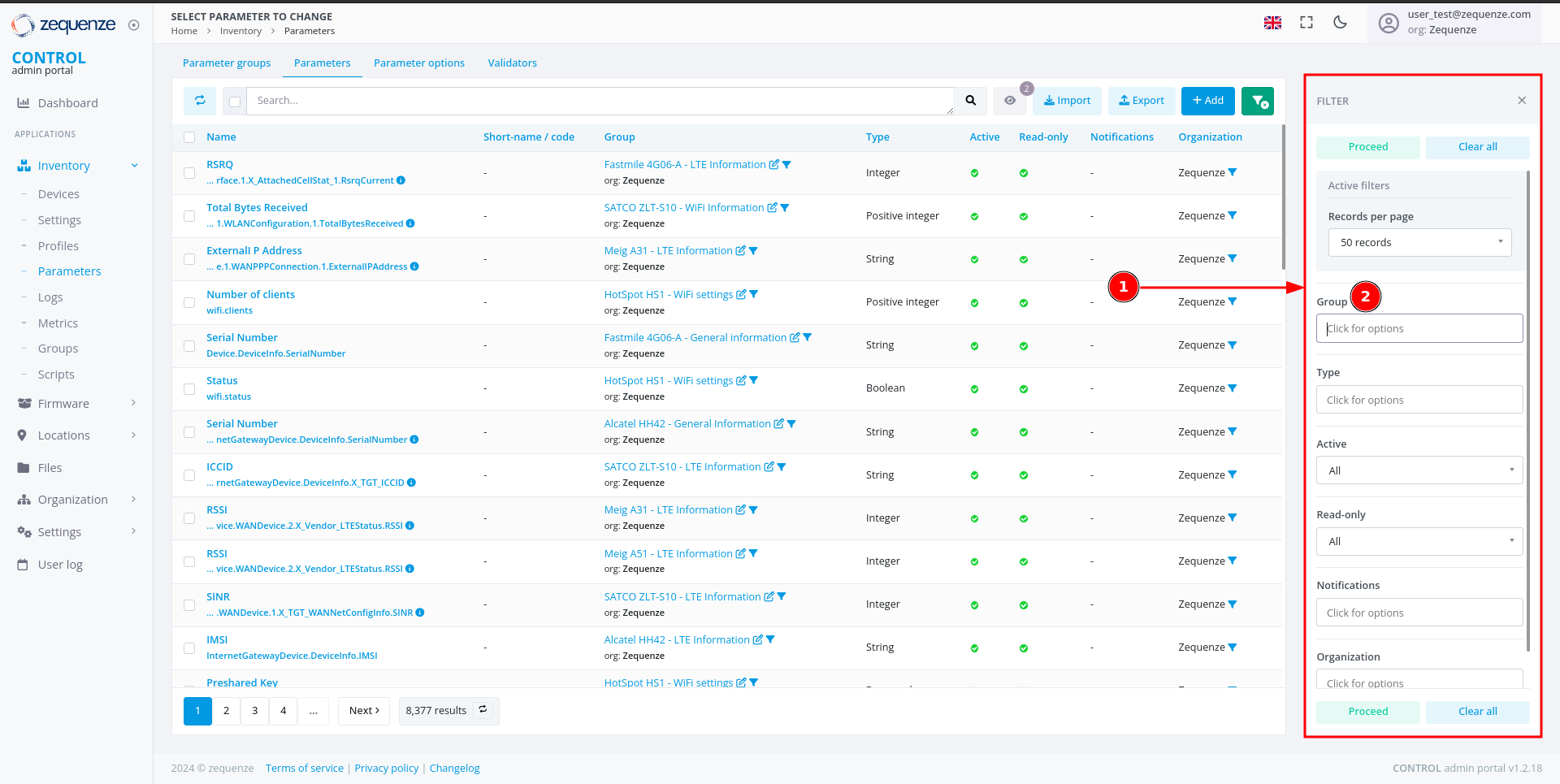
Task: Click the sidebar collapse icon beside logo
Action: coord(134,25)
